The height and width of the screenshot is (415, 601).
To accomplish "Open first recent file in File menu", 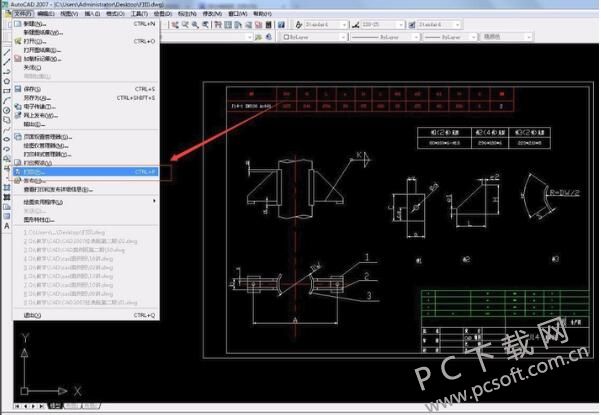I will click(x=64, y=232).
